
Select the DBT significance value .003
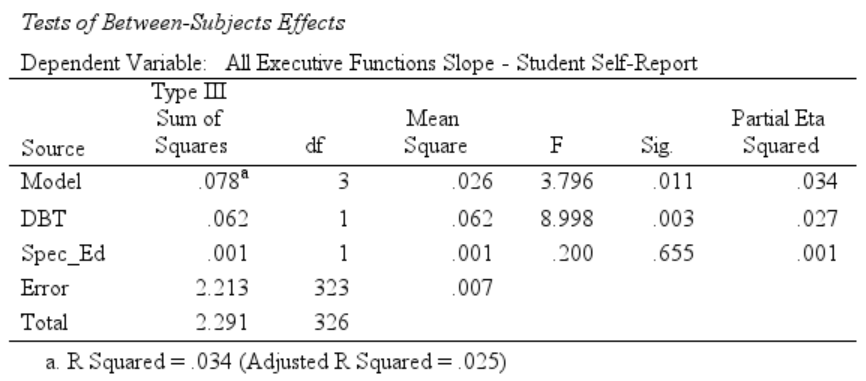[x=673, y=219]
